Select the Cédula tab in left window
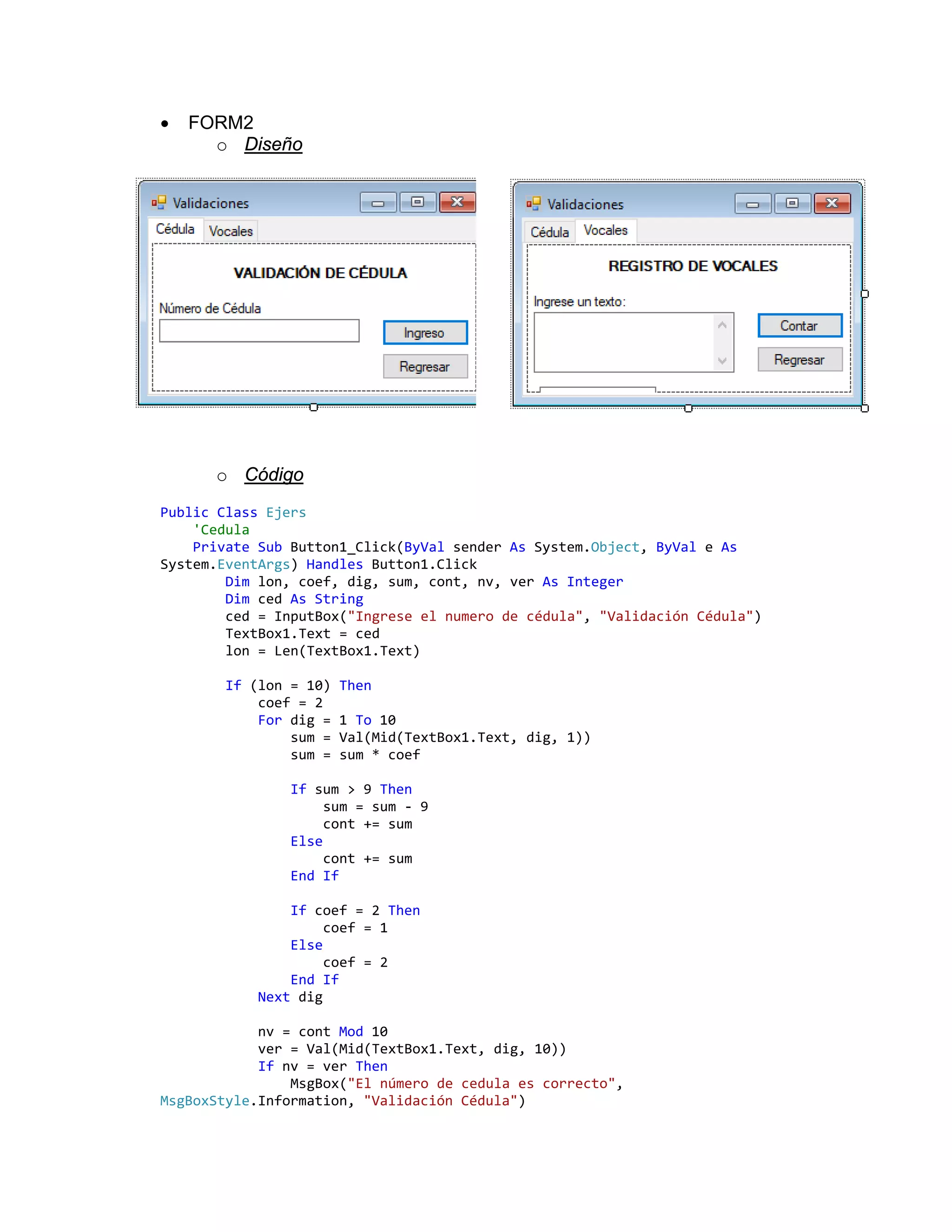 pyautogui.click(x=175, y=230)
